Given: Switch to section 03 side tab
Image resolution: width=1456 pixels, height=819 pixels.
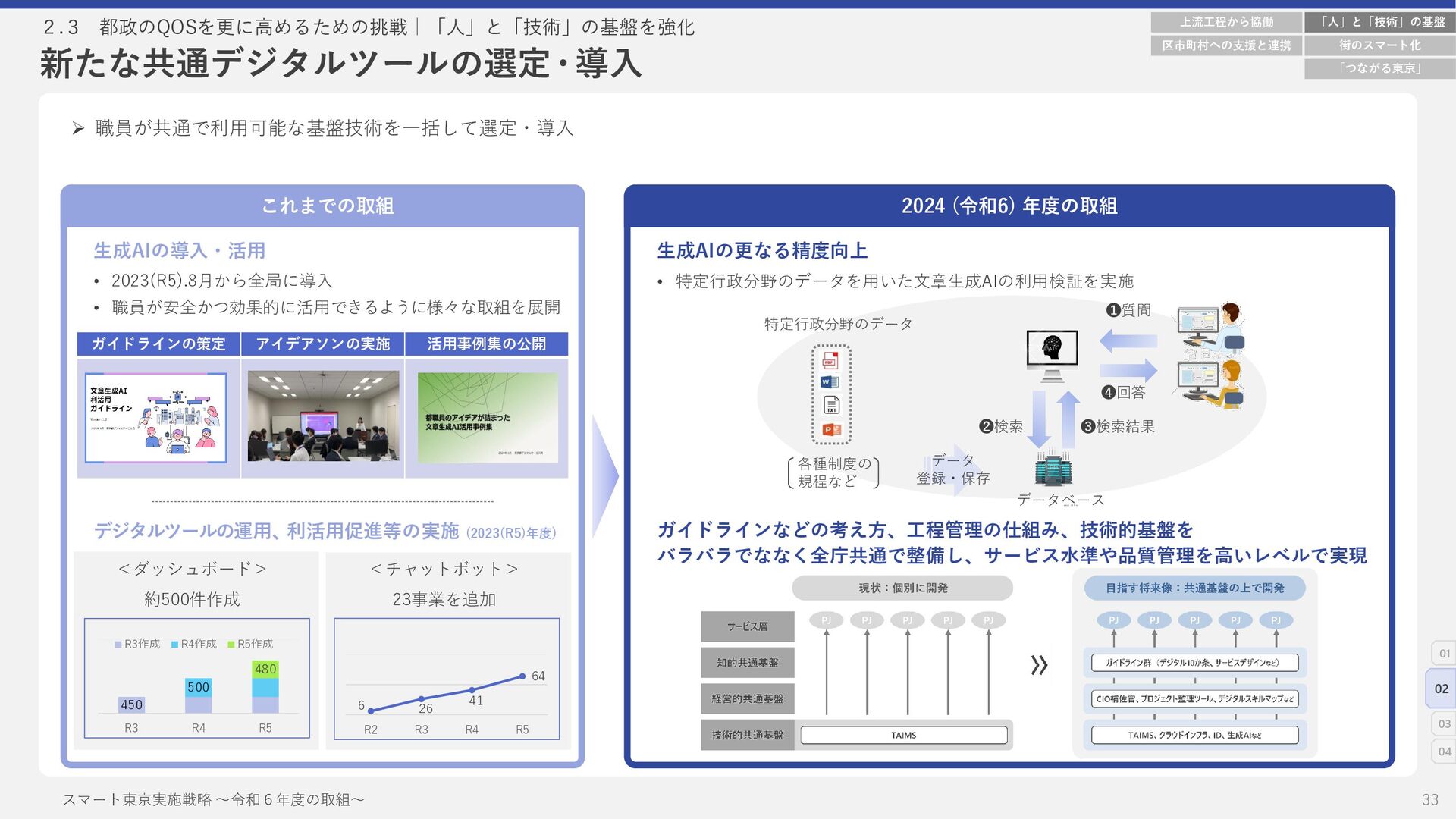Looking at the screenshot, I should click(x=1444, y=723).
